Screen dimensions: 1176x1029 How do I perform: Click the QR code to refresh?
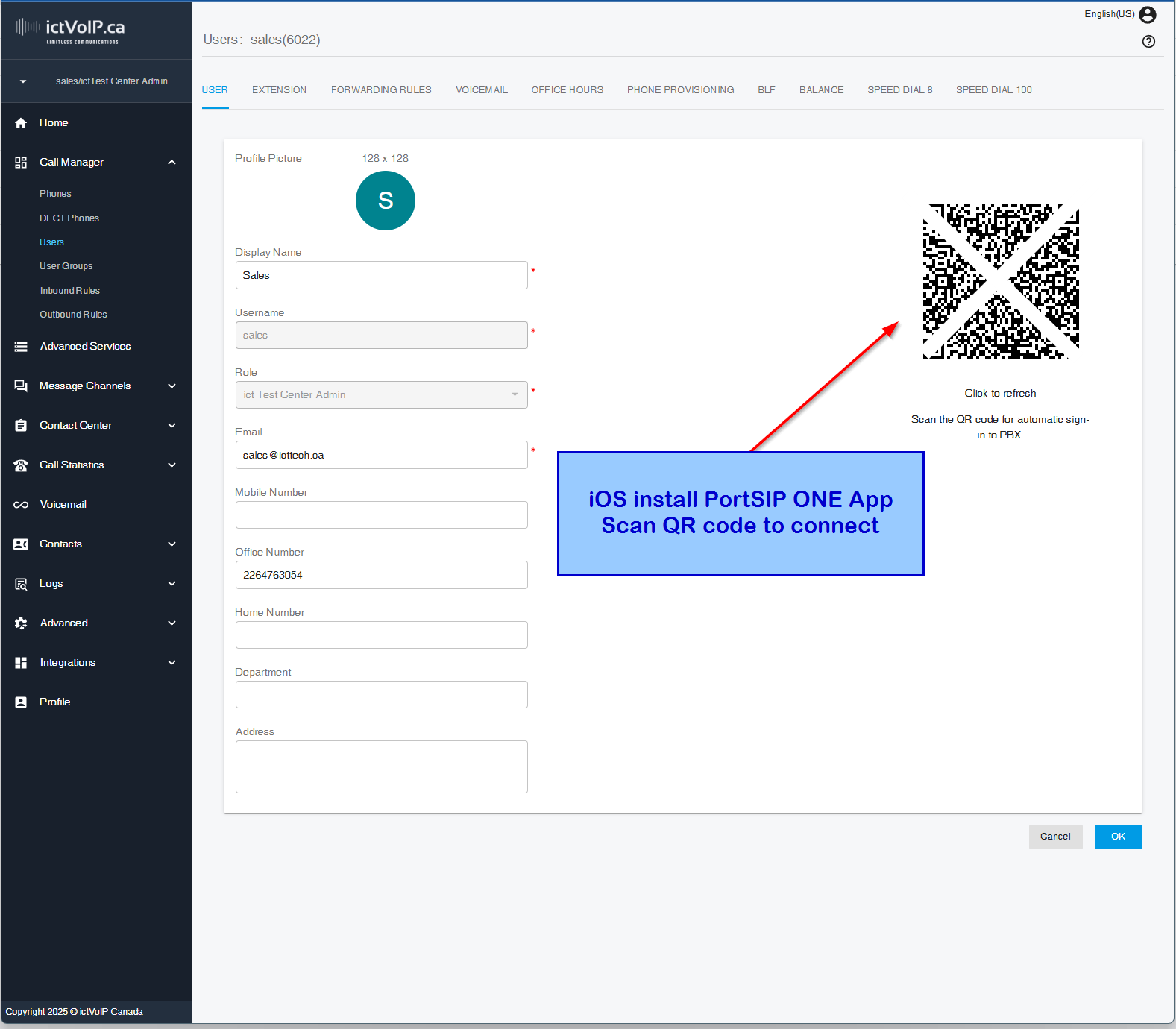coord(1001,281)
